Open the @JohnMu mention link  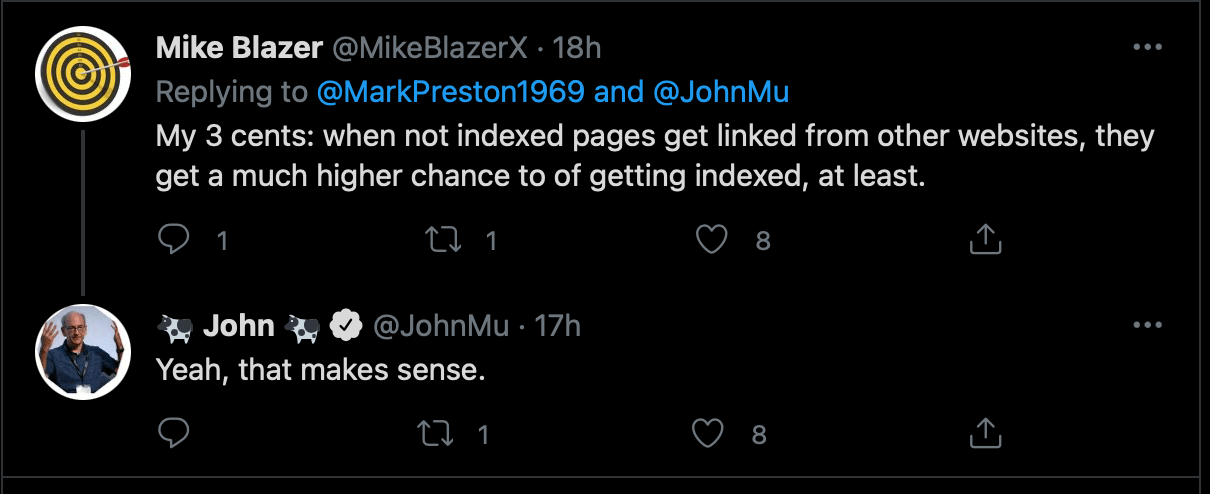point(721,92)
